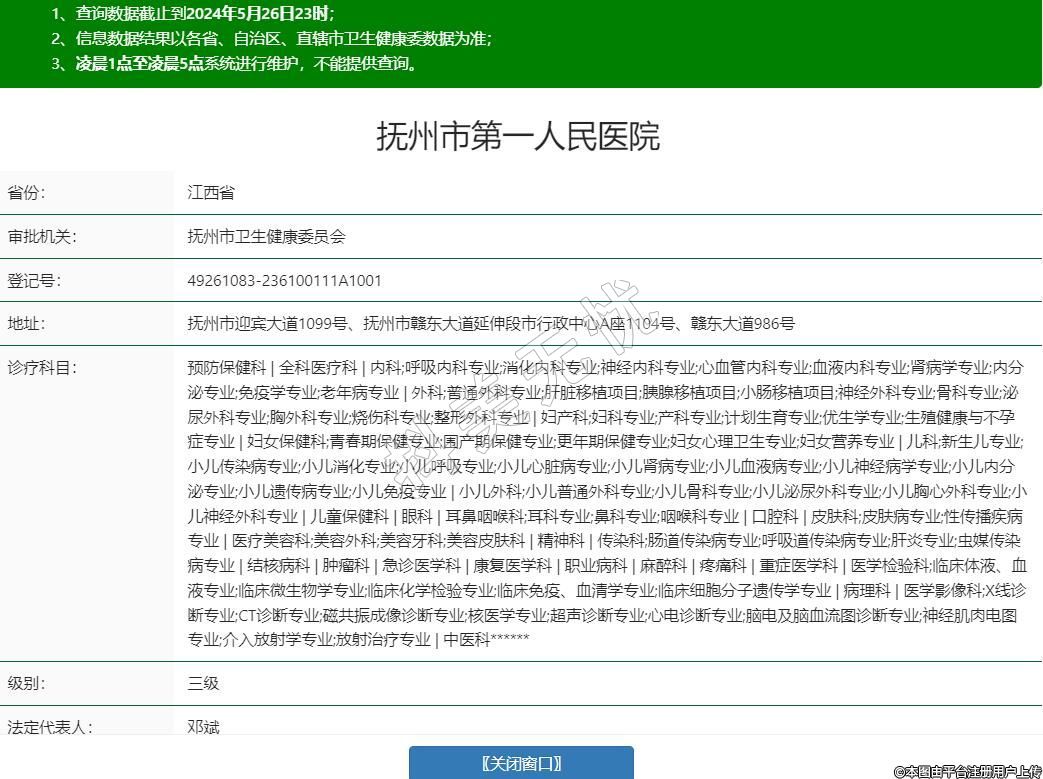Click the 审批机关 row label

click(41, 237)
